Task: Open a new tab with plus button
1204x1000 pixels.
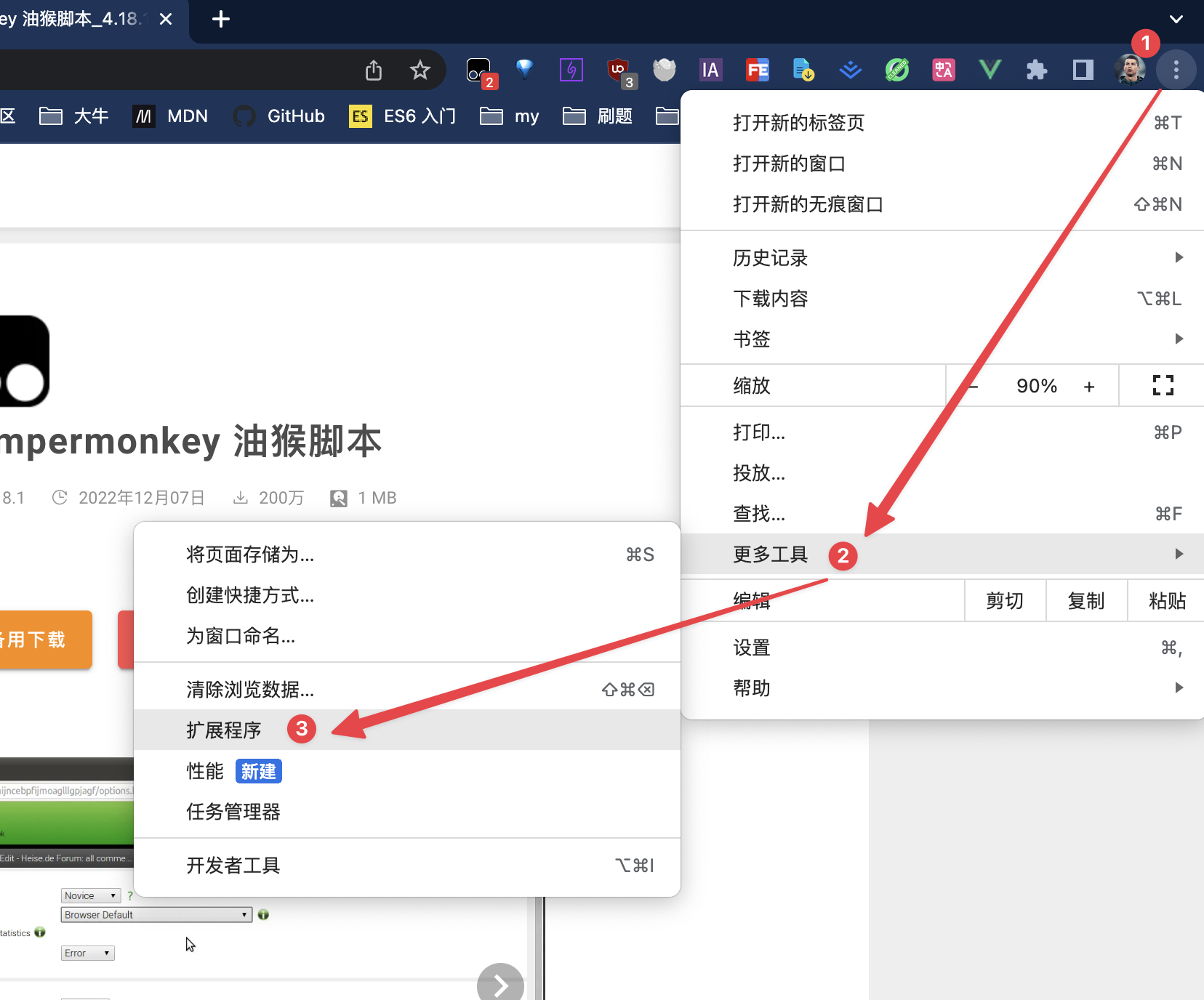Action: (x=221, y=20)
